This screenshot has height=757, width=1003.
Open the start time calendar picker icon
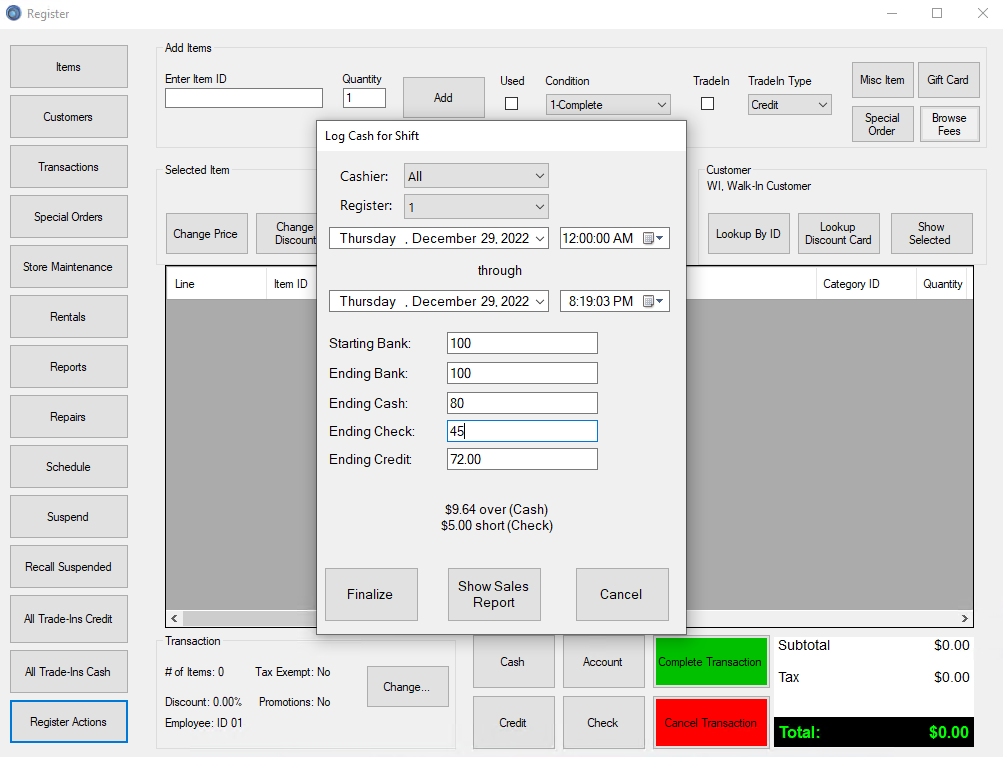[654, 239]
